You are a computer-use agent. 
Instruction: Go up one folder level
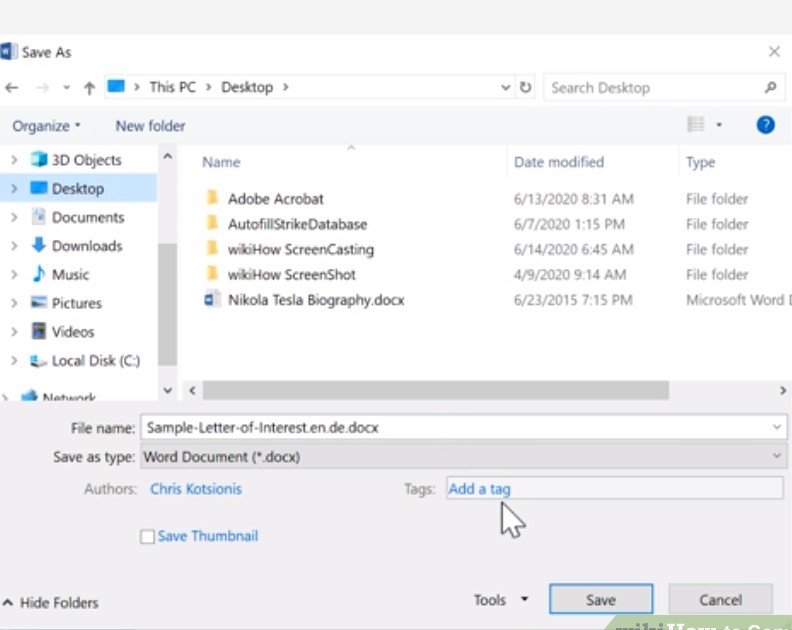[89, 88]
